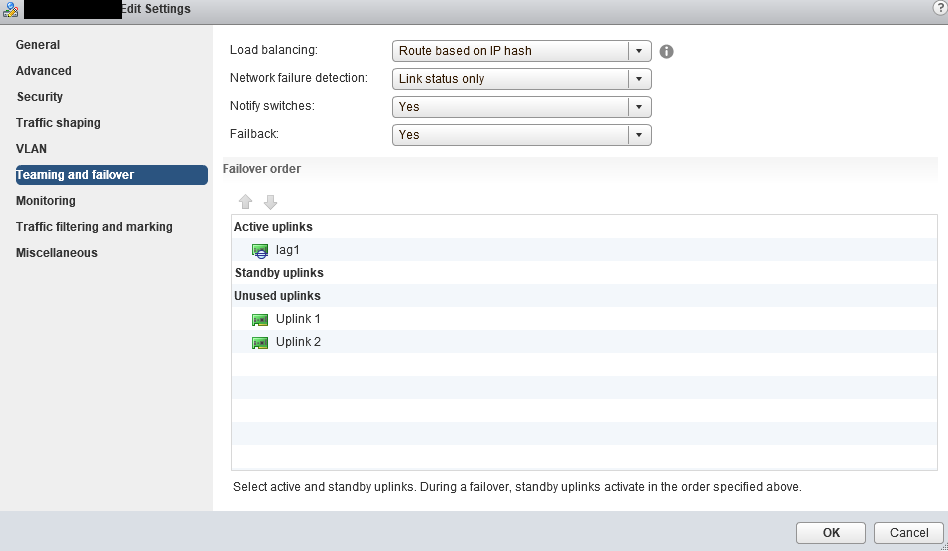
Task: Select the lag1 entry under Active uplinks
Action: 584,250
